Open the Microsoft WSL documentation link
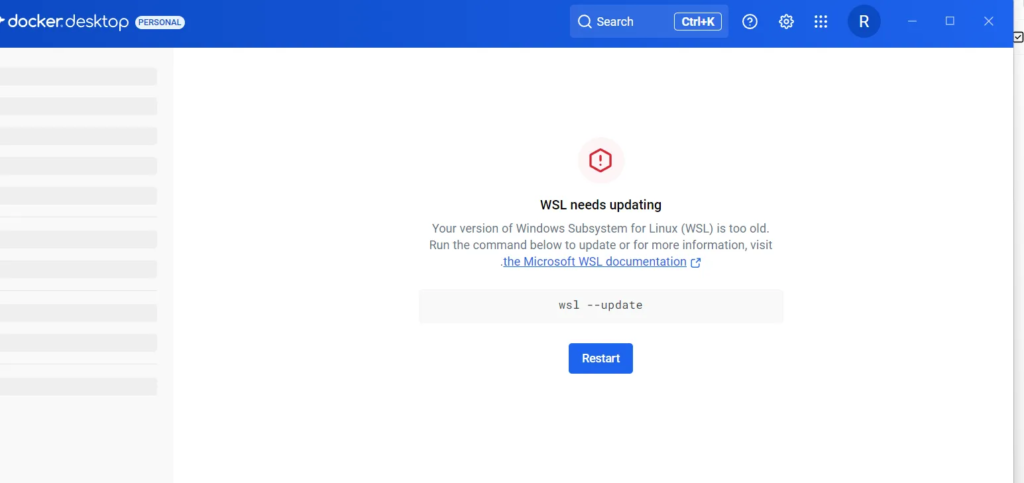This screenshot has width=1024, height=483. (594, 262)
